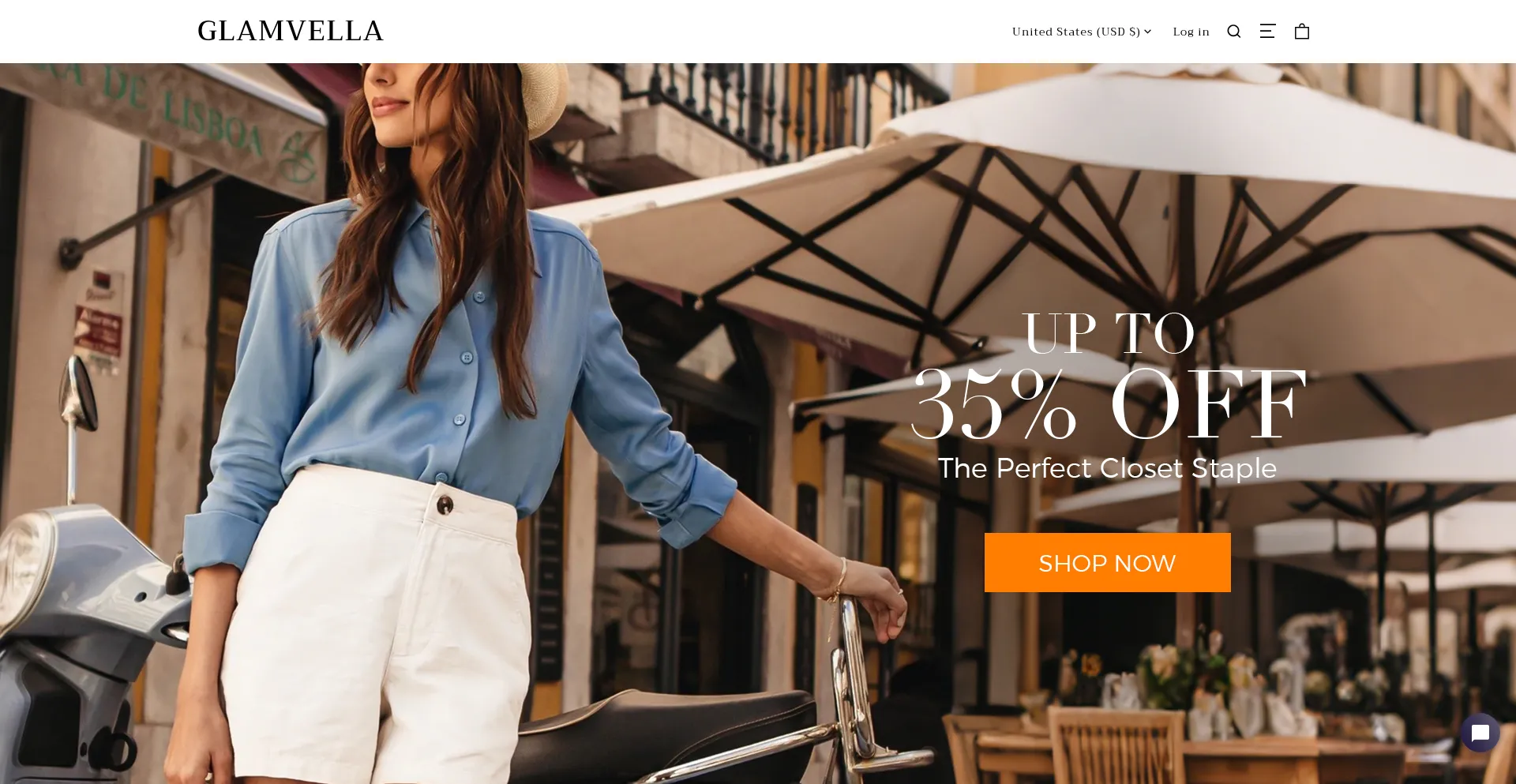Image resolution: width=1516 pixels, height=784 pixels.
Task: Open the shopping bag cart icon
Action: [x=1302, y=32]
